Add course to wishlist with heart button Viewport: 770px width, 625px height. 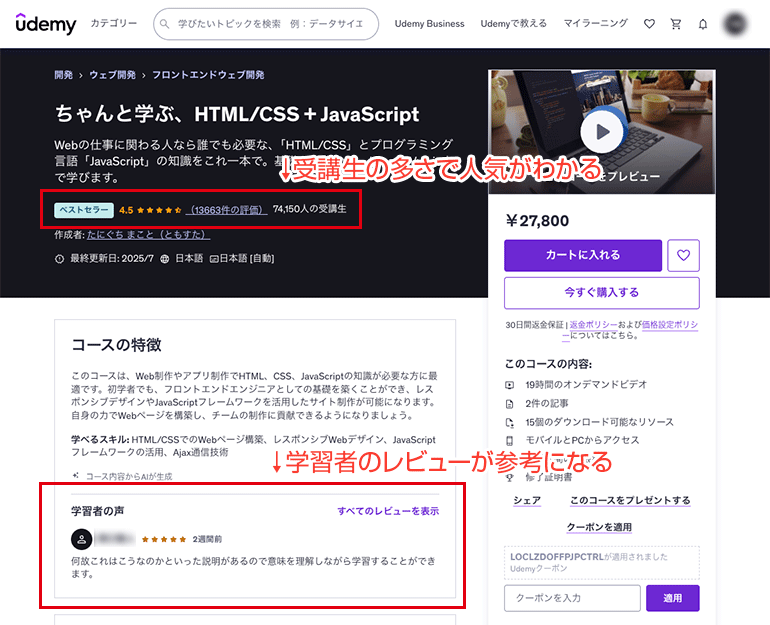pyautogui.click(x=683, y=255)
